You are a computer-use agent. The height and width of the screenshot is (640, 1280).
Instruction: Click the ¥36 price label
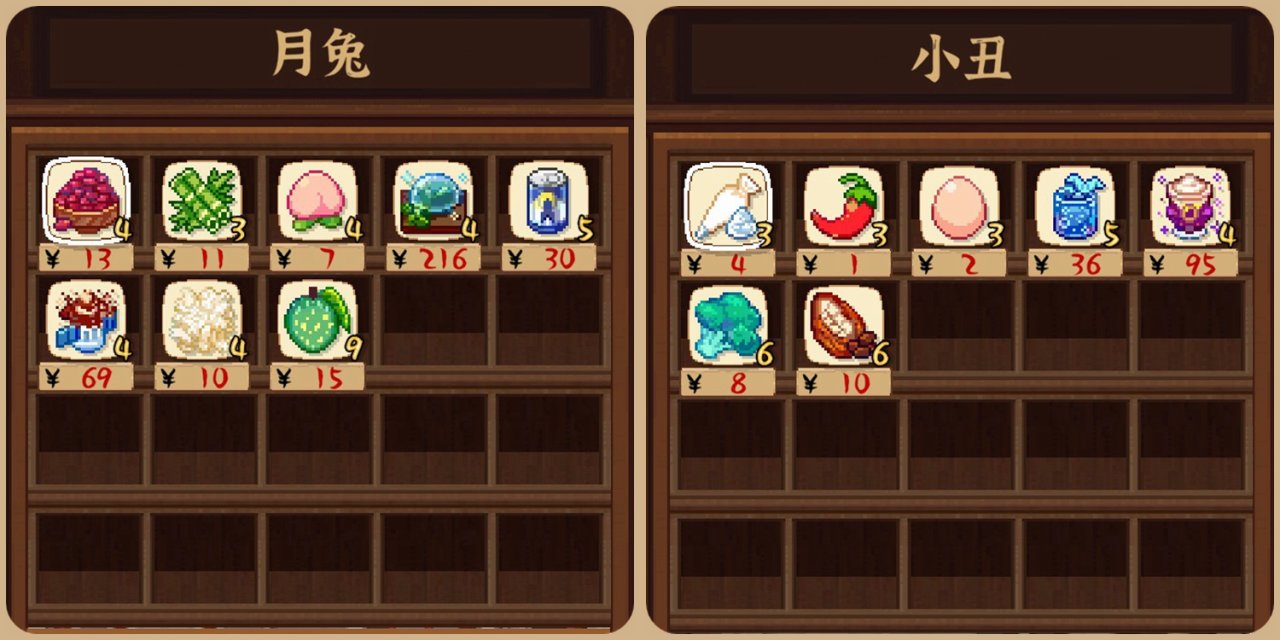pyautogui.click(x=1076, y=264)
